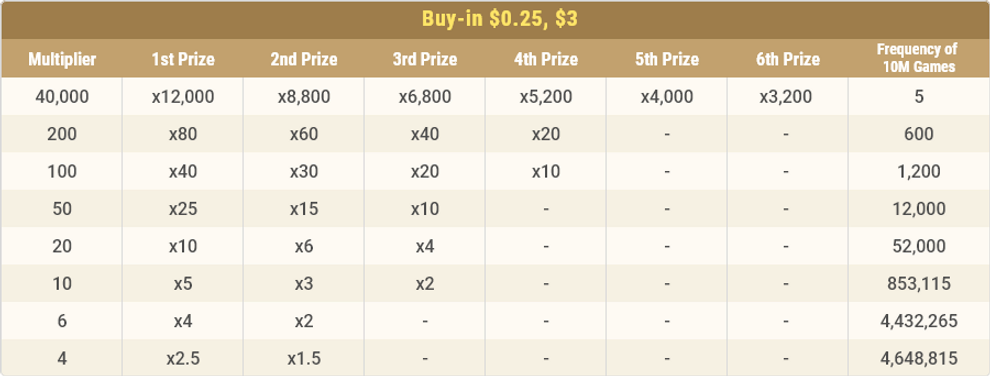
Task: Click the 1st Prize column header
Action: [183, 59]
